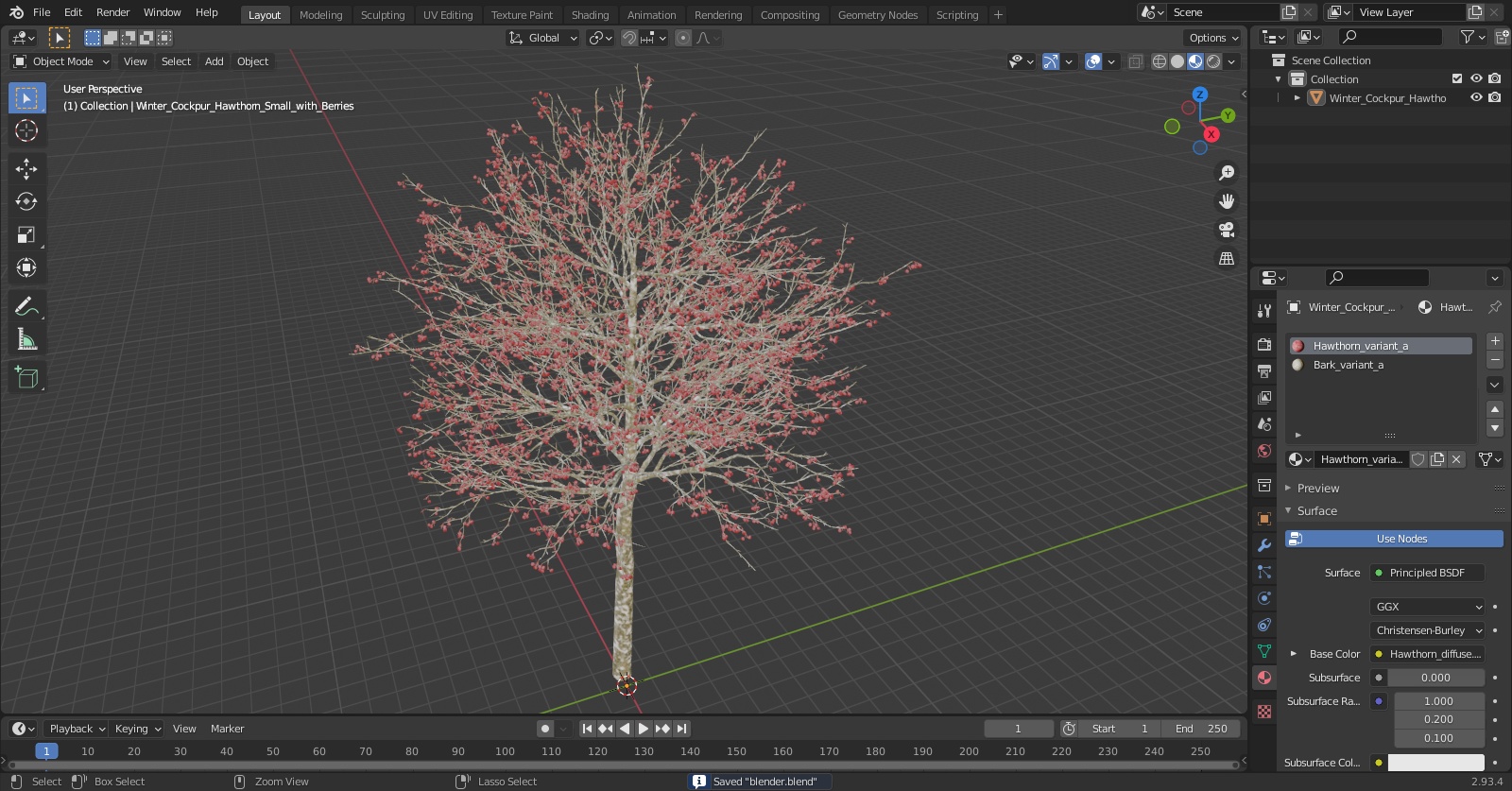Toggle auto keying record button
1512x791 pixels.
[545, 729]
